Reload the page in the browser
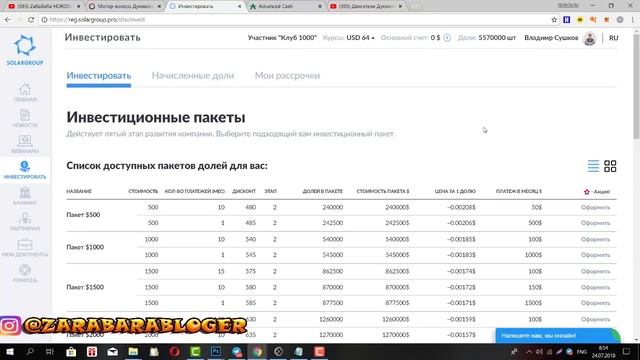This screenshot has height=360, width=640. click(x=31, y=20)
